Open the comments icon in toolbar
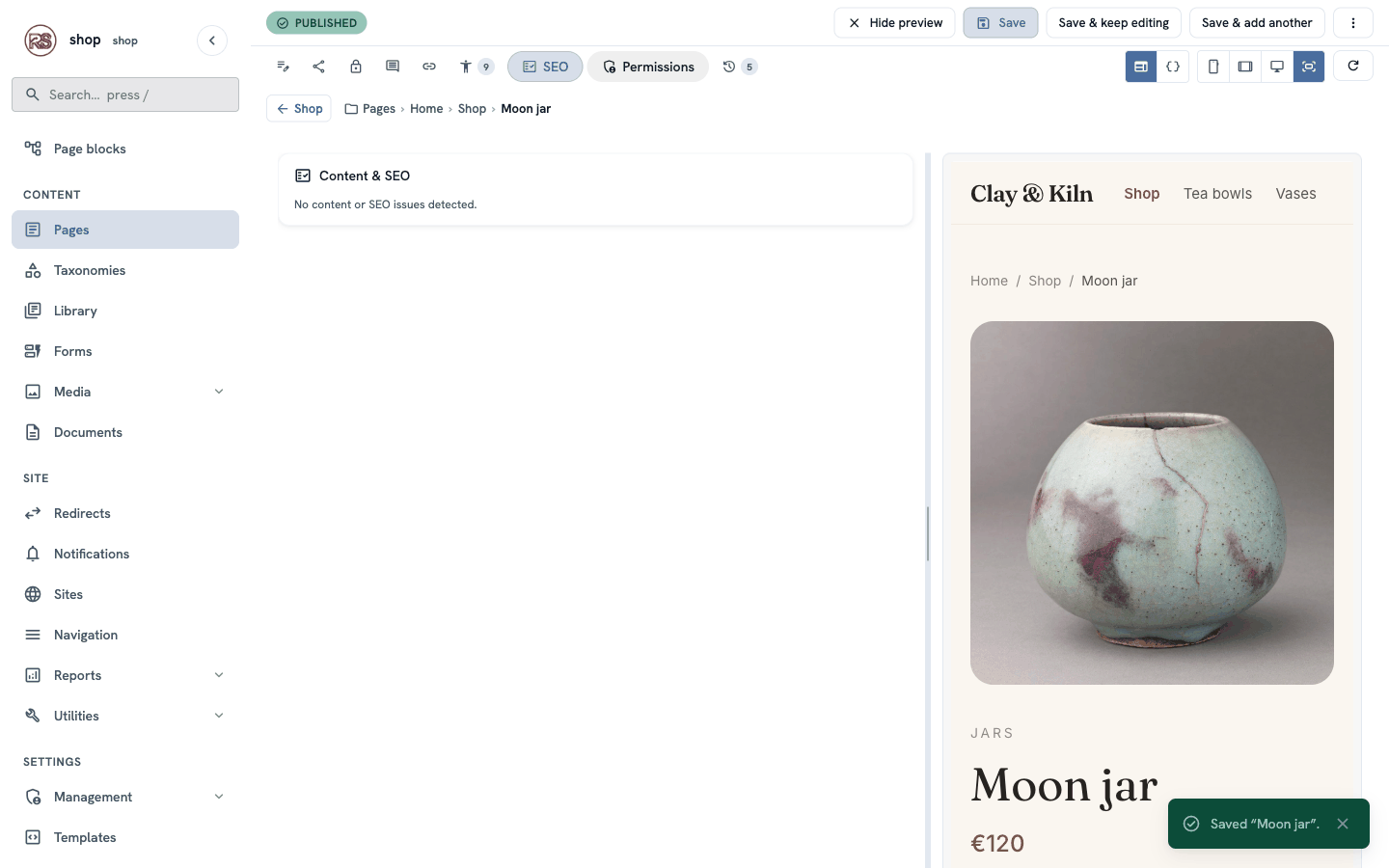This screenshot has width=1389, height=868. click(x=393, y=67)
